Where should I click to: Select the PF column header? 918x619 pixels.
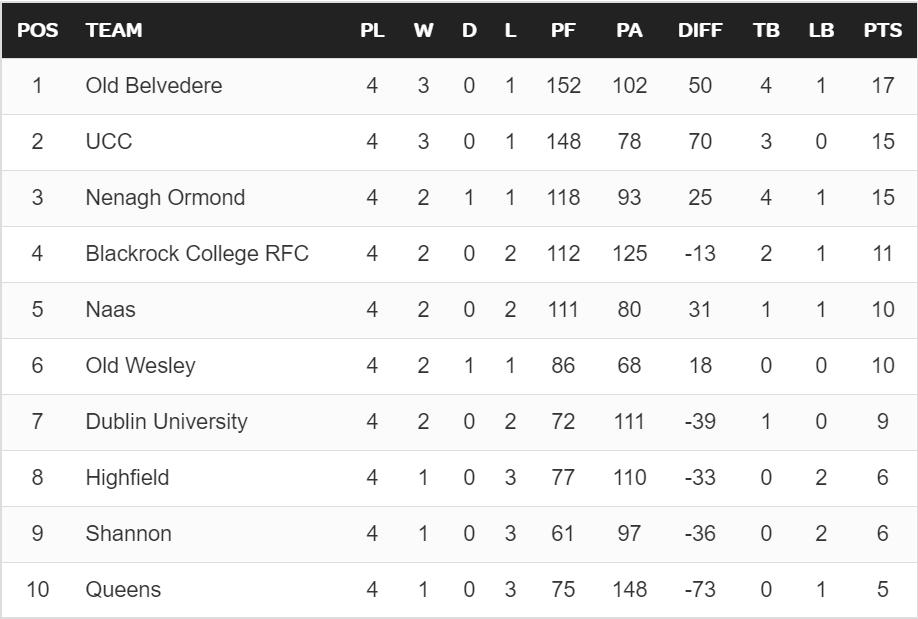coord(563,30)
